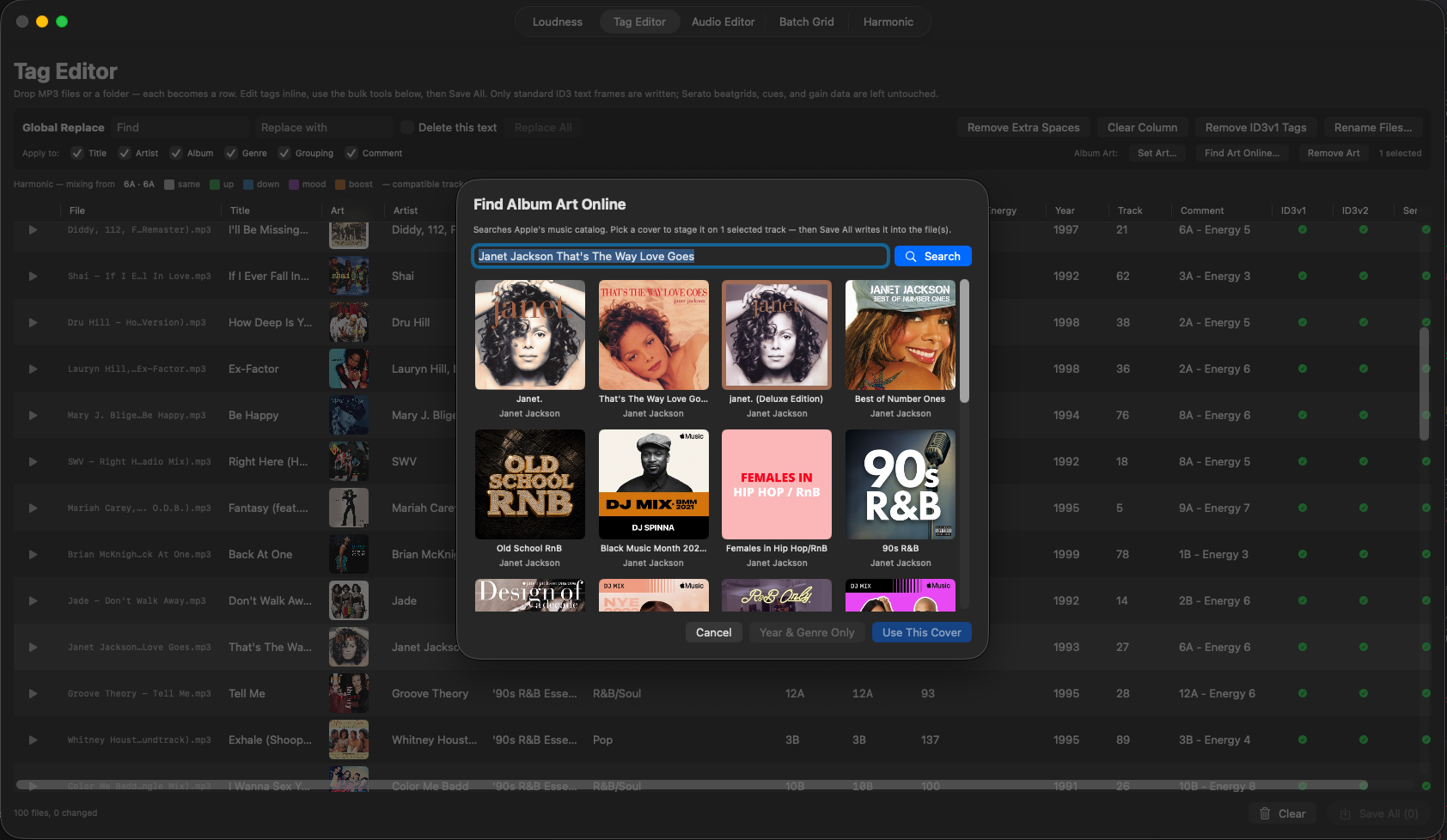The height and width of the screenshot is (840, 1447).
Task: Click the dialog's results vertical scrollbar
Action: pos(964,341)
